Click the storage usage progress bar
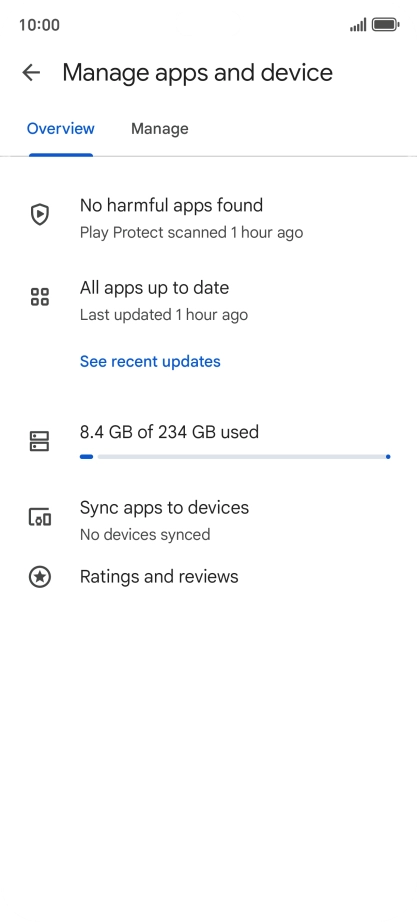Screen dimensions: 417x922 pos(235,456)
